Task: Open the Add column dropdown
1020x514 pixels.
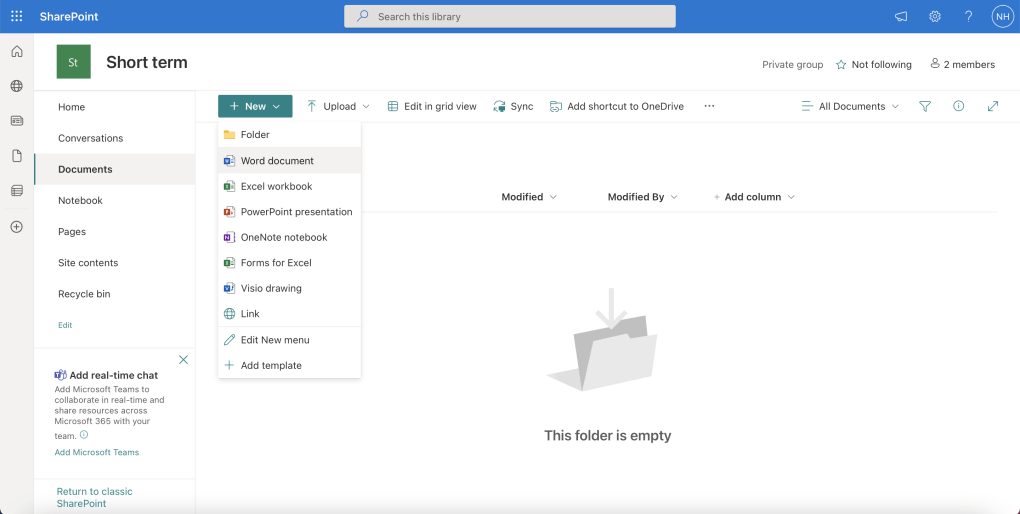Action: point(754,196)
